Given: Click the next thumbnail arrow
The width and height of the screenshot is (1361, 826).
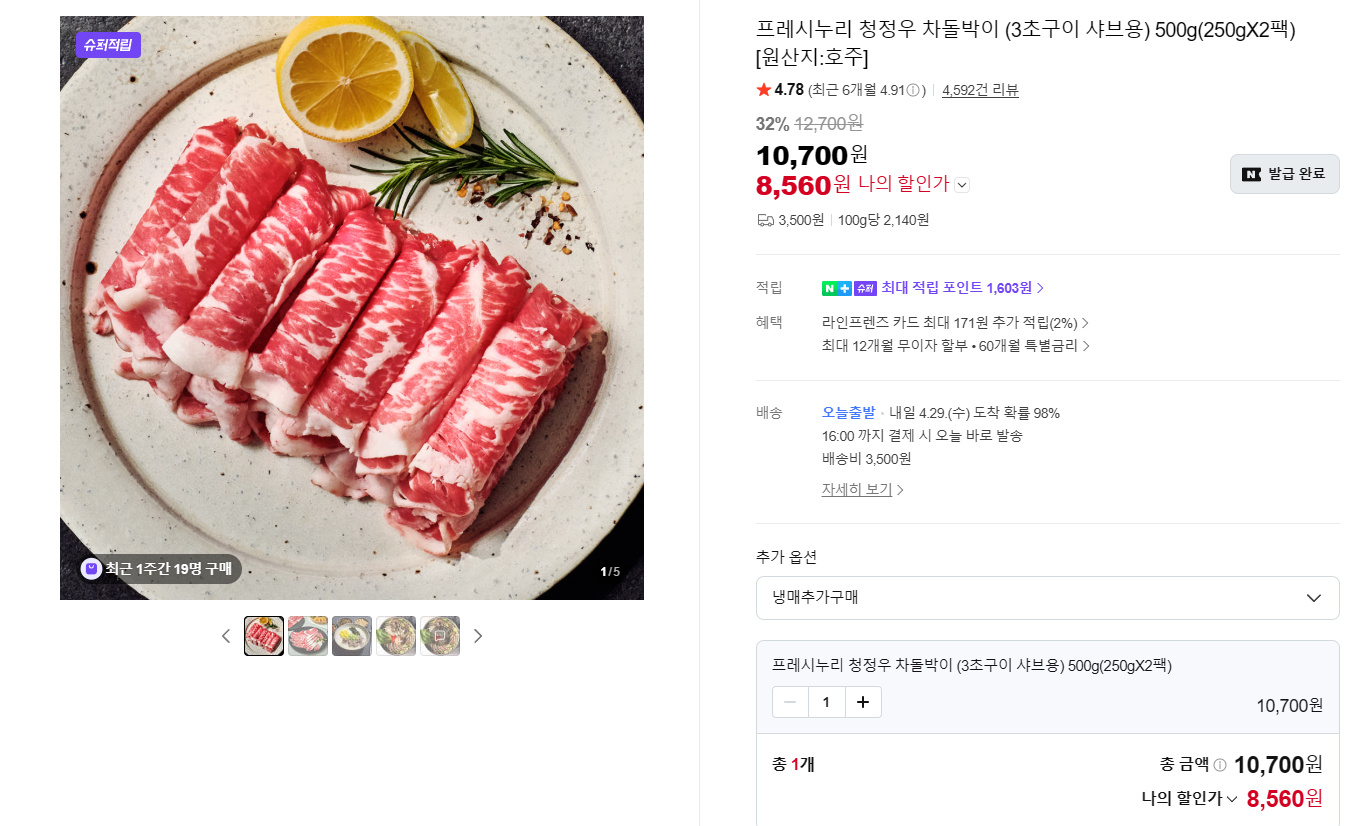Looking at the screenshot, I should tap(478, 636).
